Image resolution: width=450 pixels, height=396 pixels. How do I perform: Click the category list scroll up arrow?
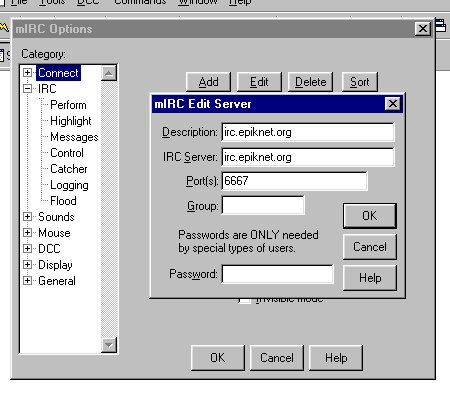point(109,73)
